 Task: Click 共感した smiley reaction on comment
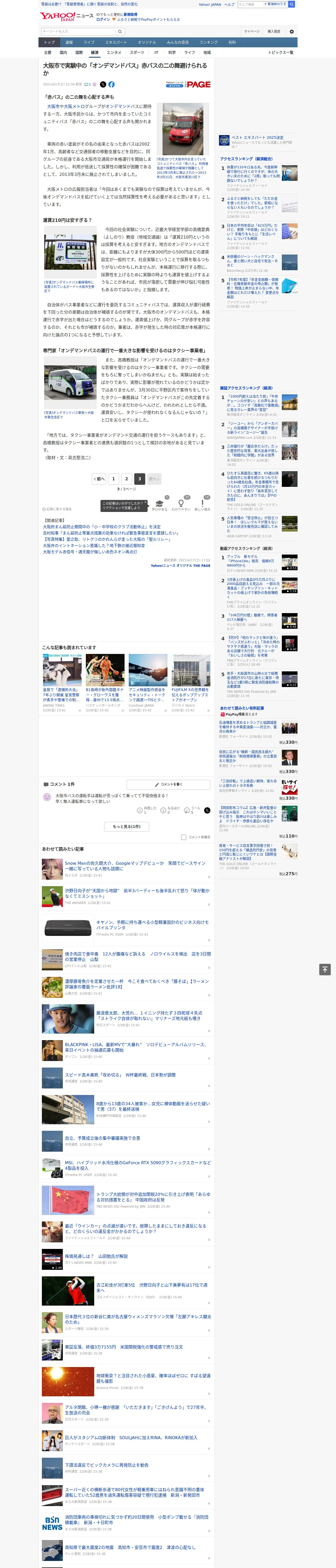click(140, 811)
